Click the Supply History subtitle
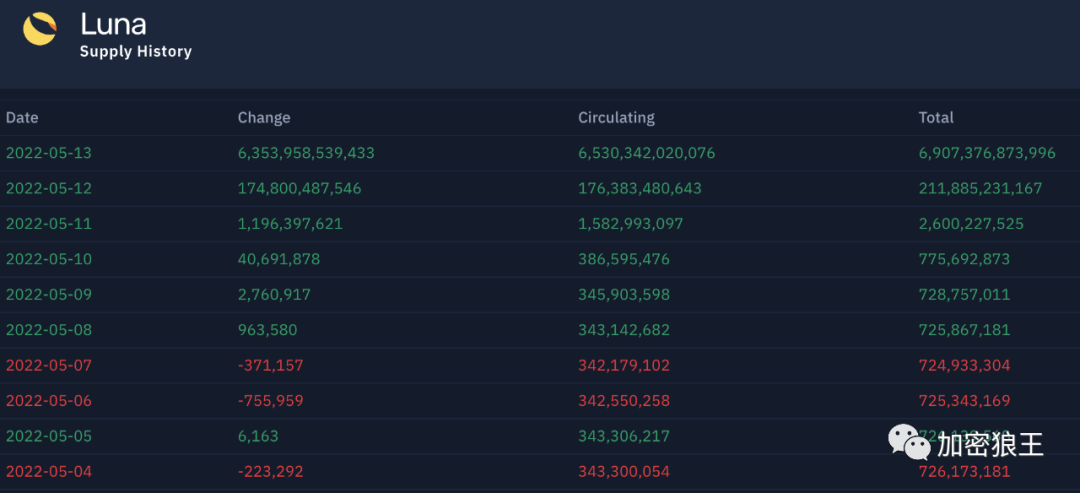 pos(135,51)
